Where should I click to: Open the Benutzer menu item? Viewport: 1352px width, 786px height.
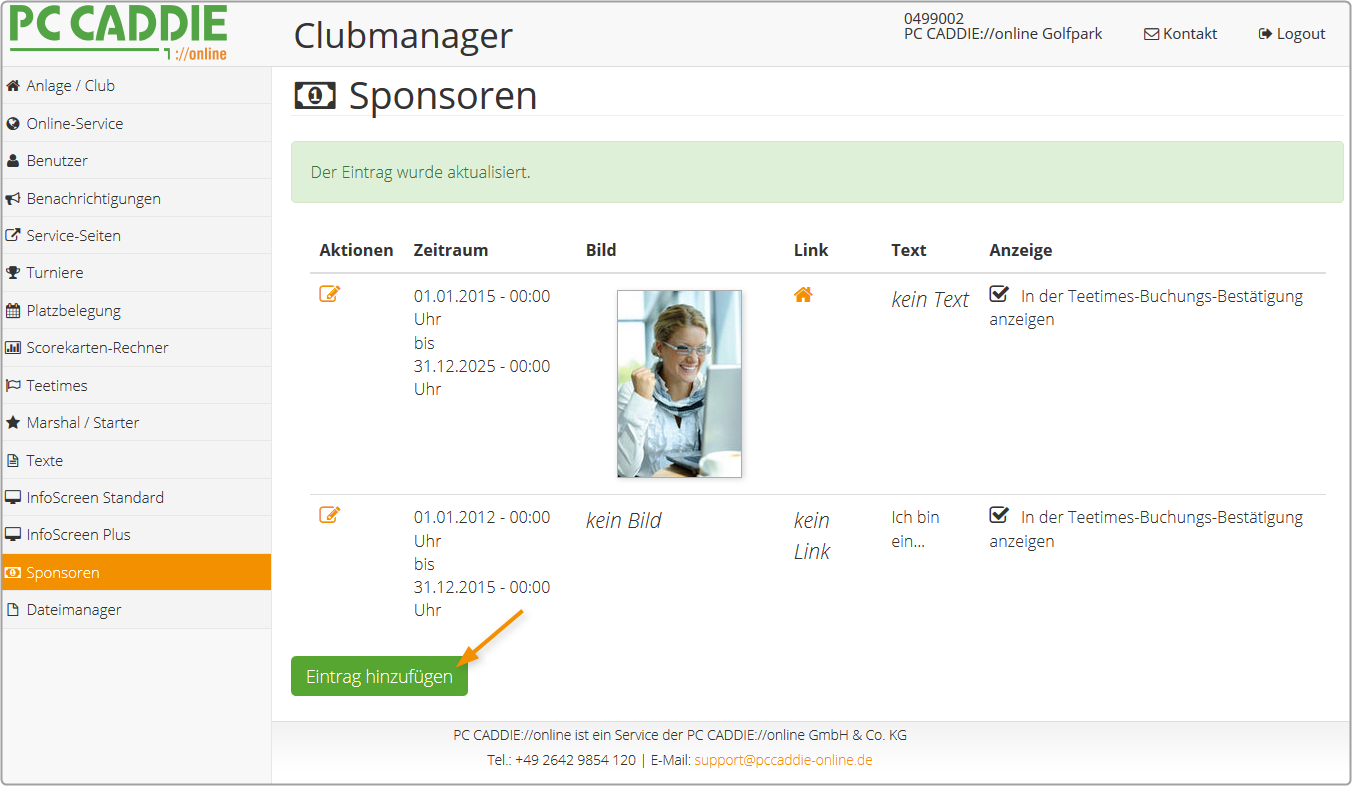(x=136, y=161)
